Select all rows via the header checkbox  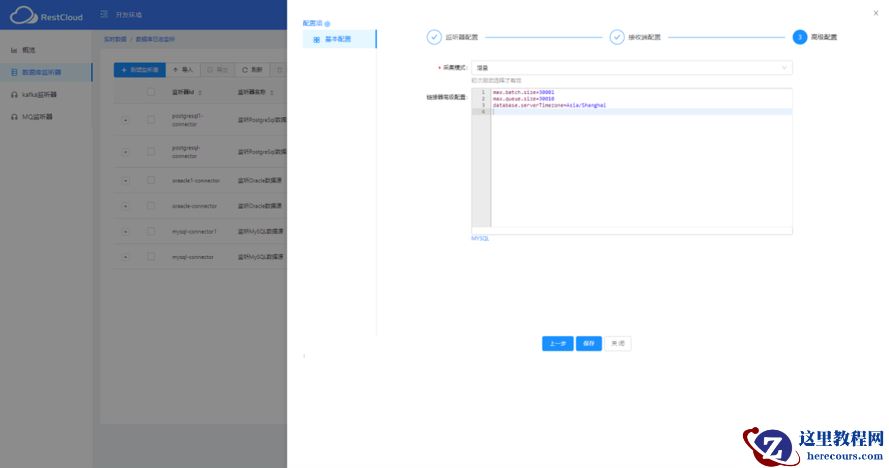151,92
